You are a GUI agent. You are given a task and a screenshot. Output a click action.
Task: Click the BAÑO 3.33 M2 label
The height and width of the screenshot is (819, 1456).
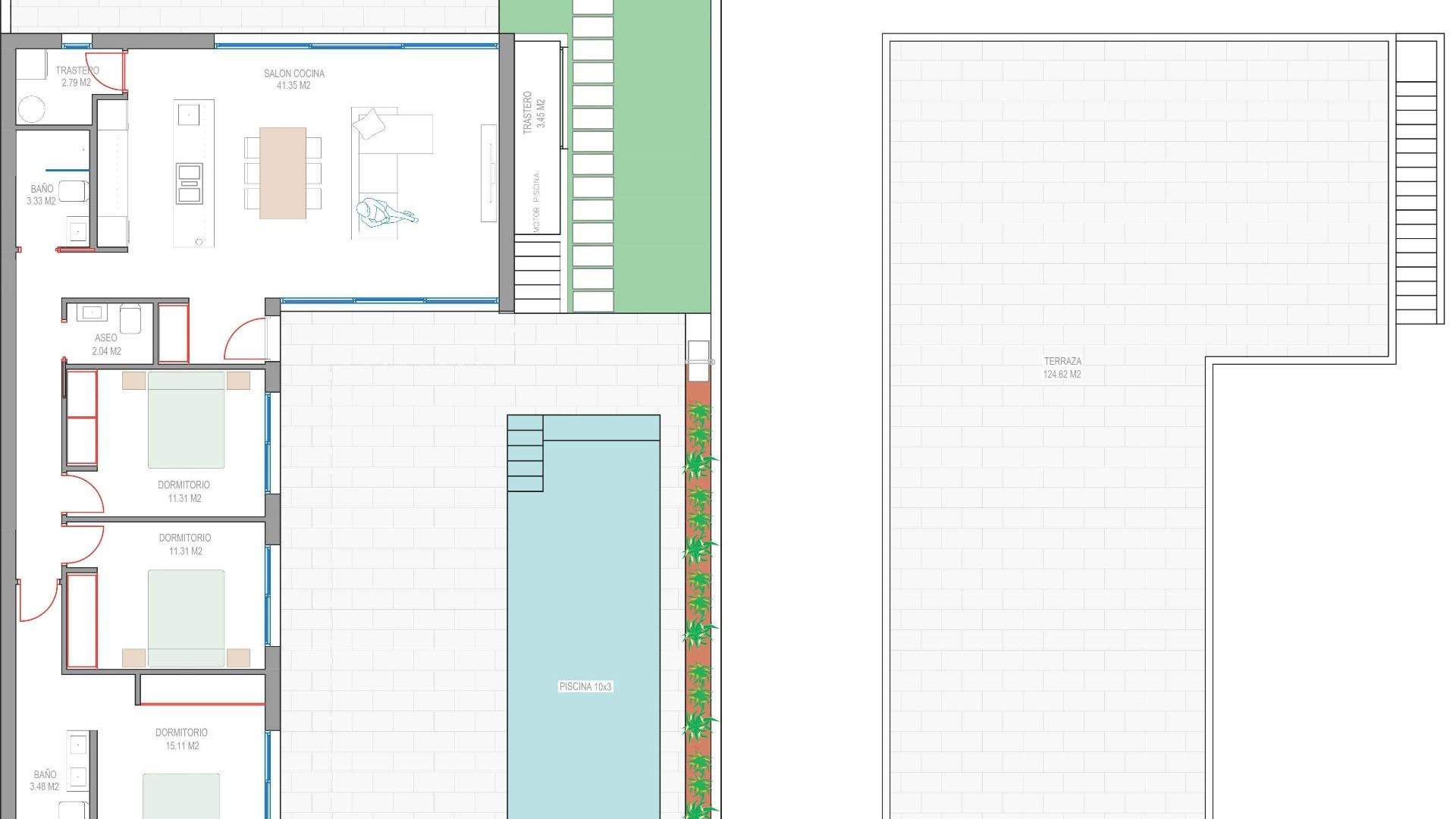[42, 195]
